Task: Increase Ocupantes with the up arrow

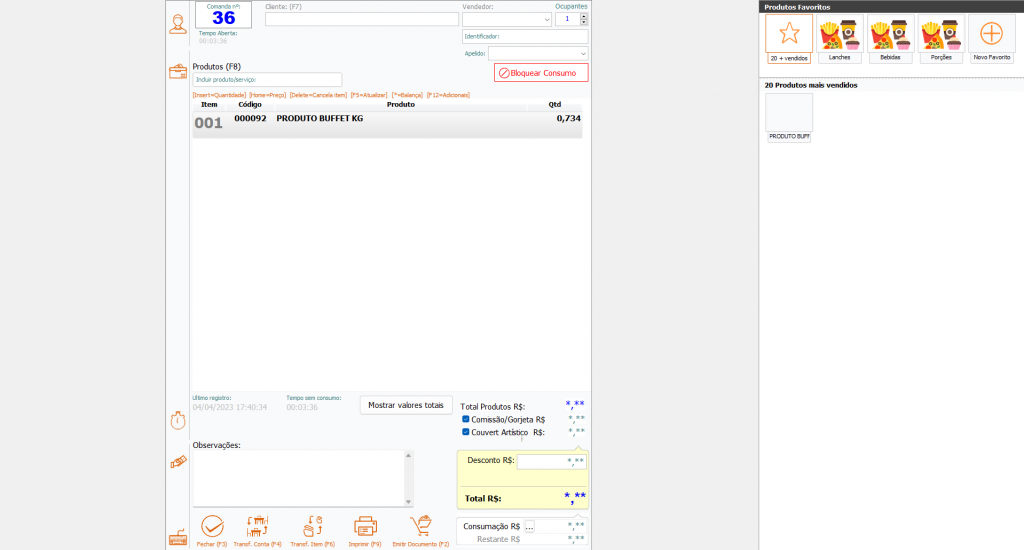Action: pyautogui.click(x=584, y=16)
